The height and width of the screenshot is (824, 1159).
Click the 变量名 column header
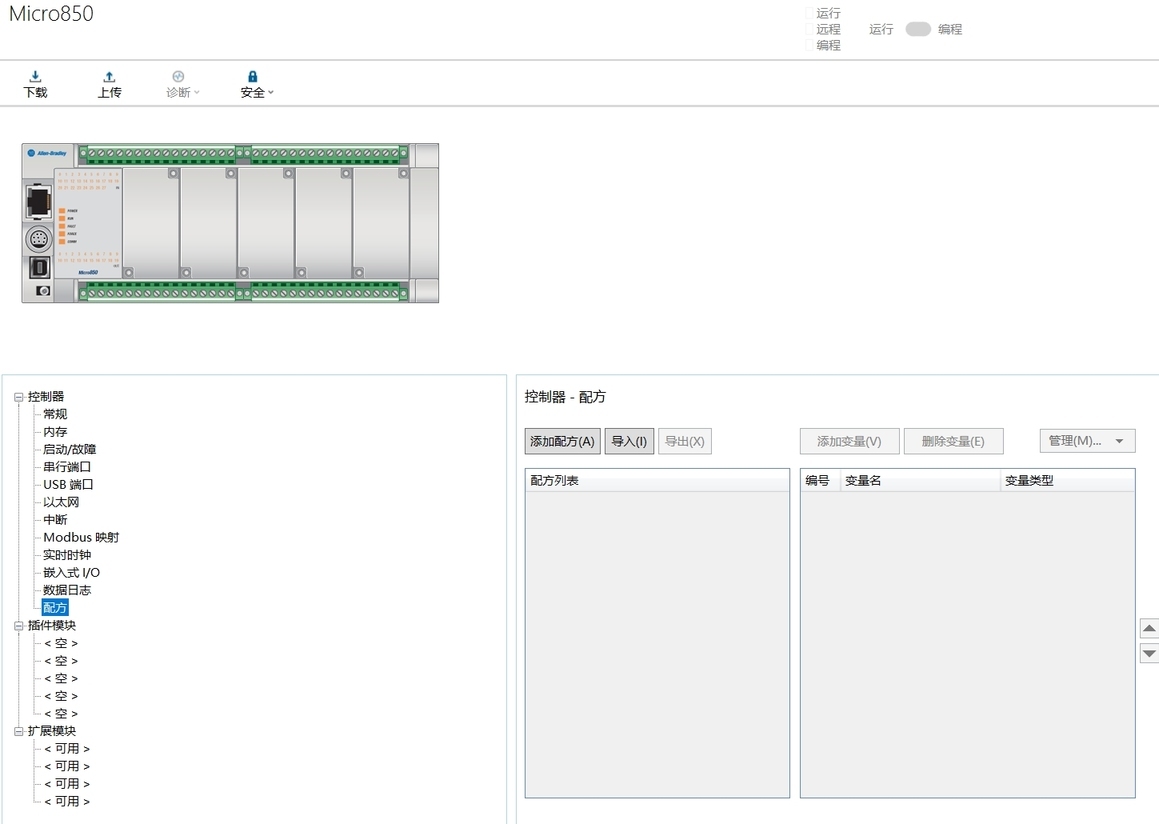coord(920,480)
